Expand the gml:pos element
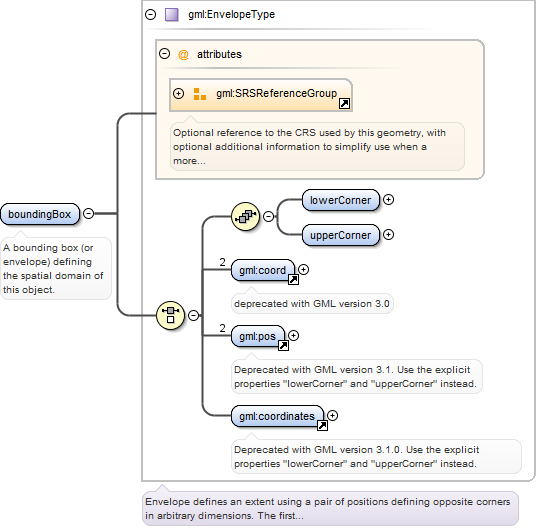Screen dimensions: 537x529 click(294, 336)
